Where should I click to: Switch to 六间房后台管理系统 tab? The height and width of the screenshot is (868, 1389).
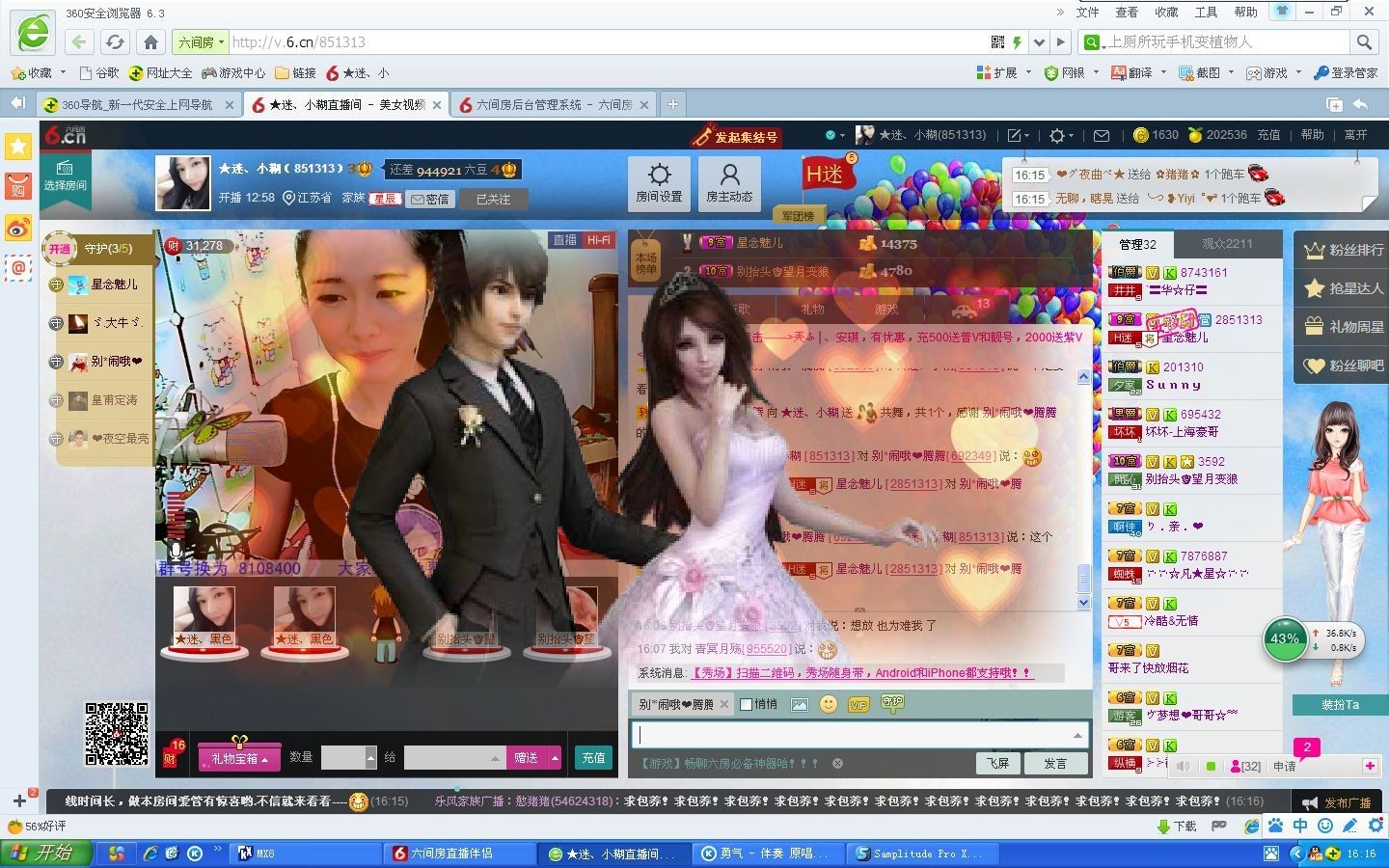tap(554, 104)
